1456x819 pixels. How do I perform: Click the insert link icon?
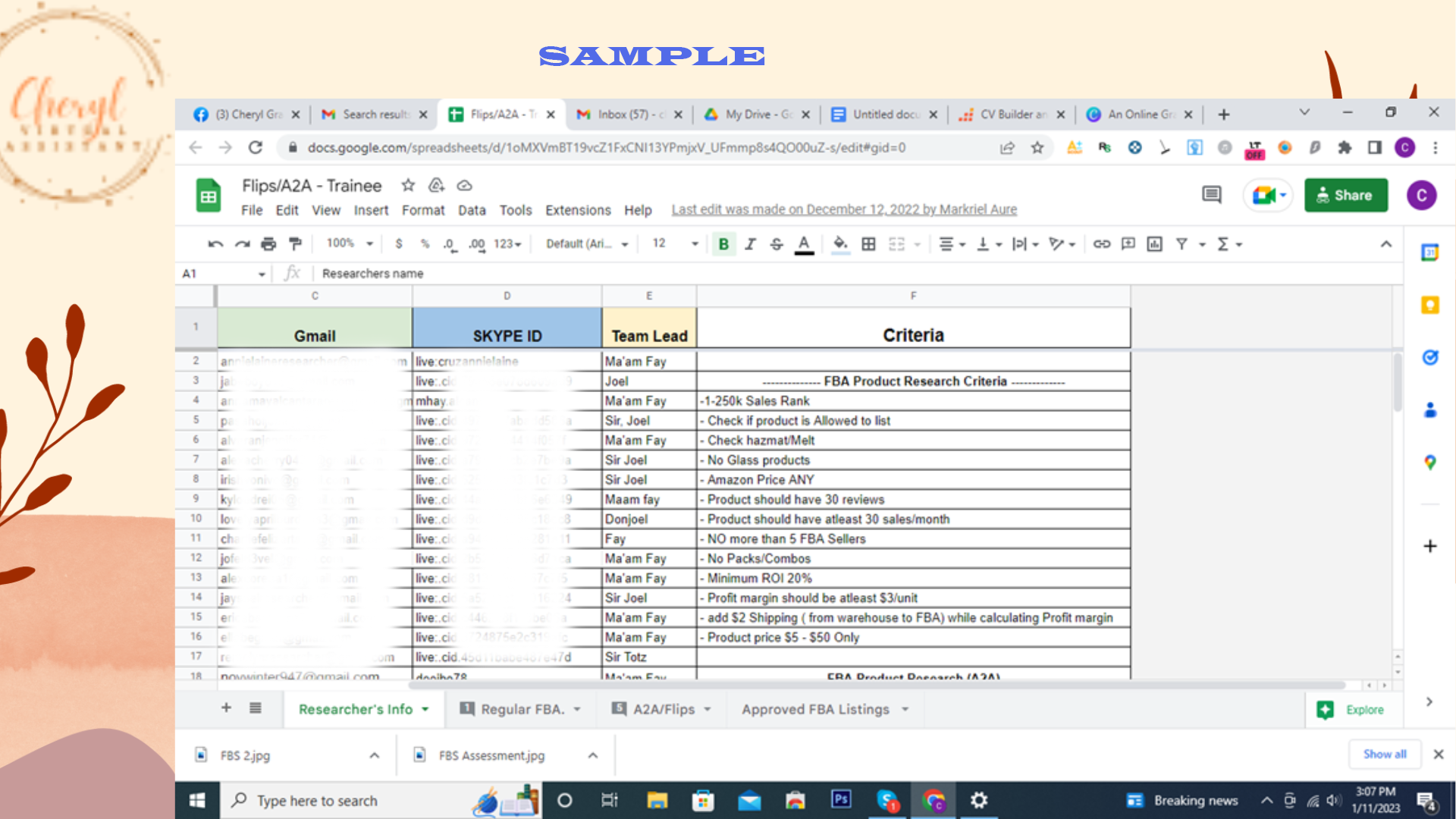point(1101,243)
